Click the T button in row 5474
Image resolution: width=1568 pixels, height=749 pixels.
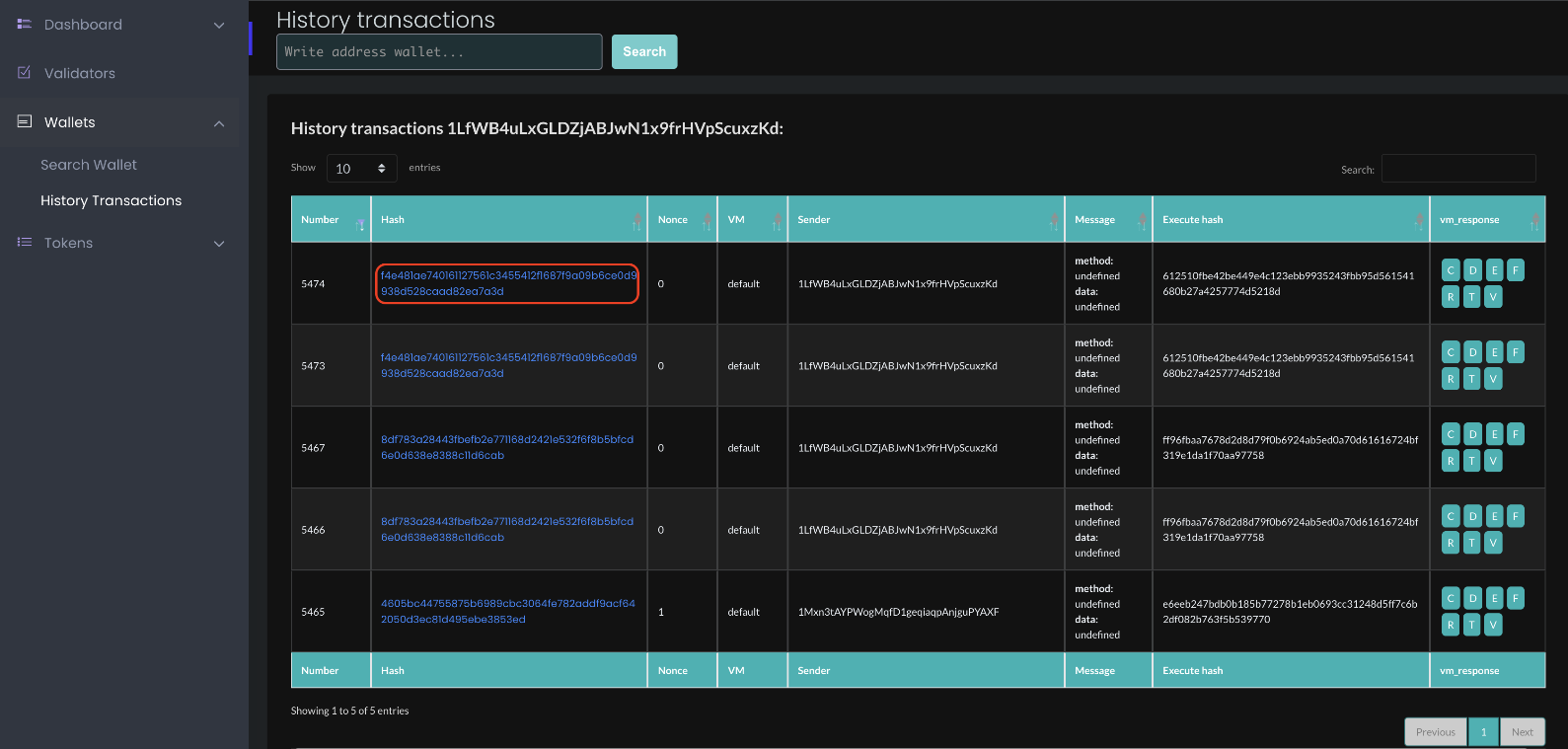(x=1472, y=297)
